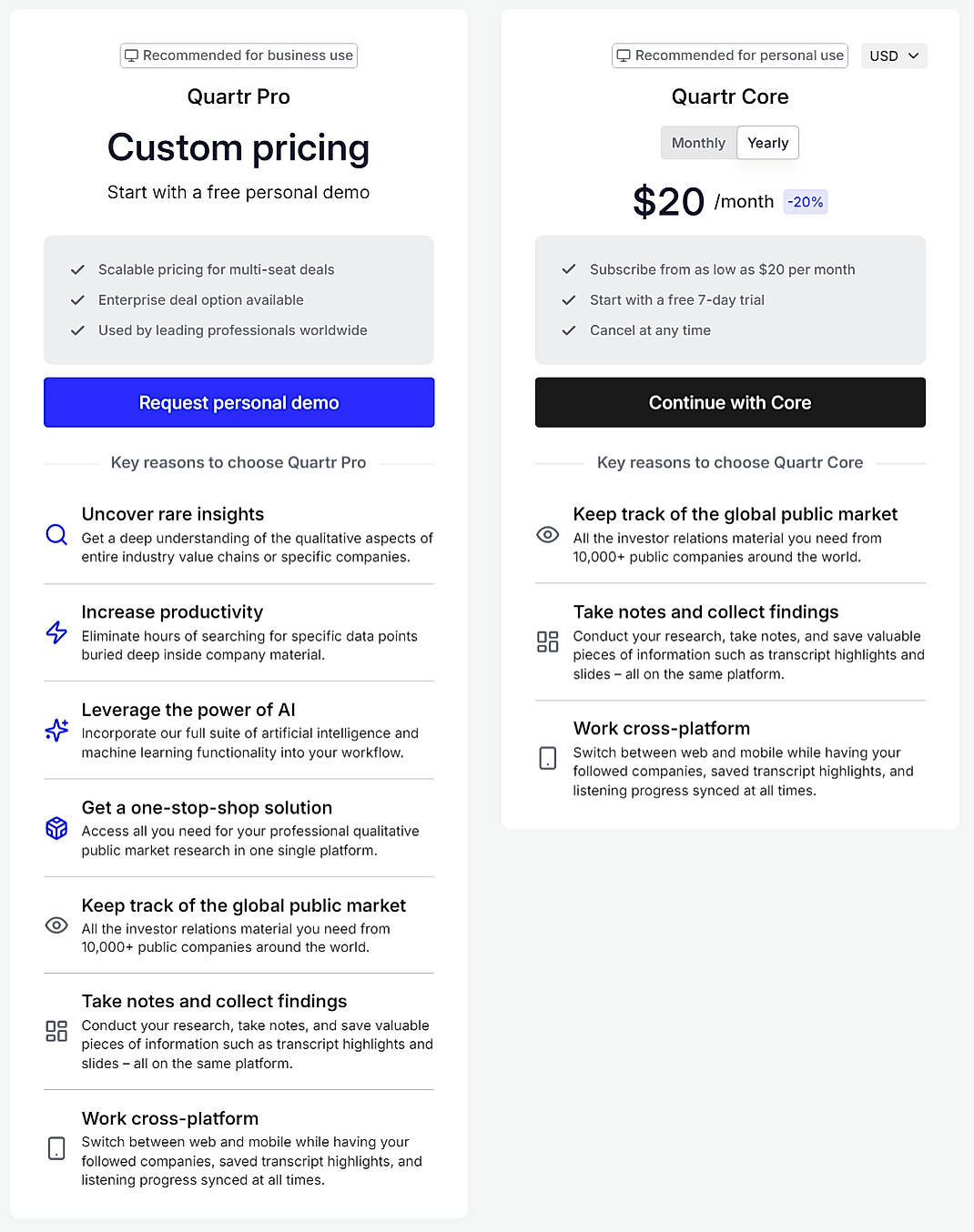The width and height of the screenshot is (974, 1232).
Task: Click the checkmark beside Cancel at any time
Action: 569,330
